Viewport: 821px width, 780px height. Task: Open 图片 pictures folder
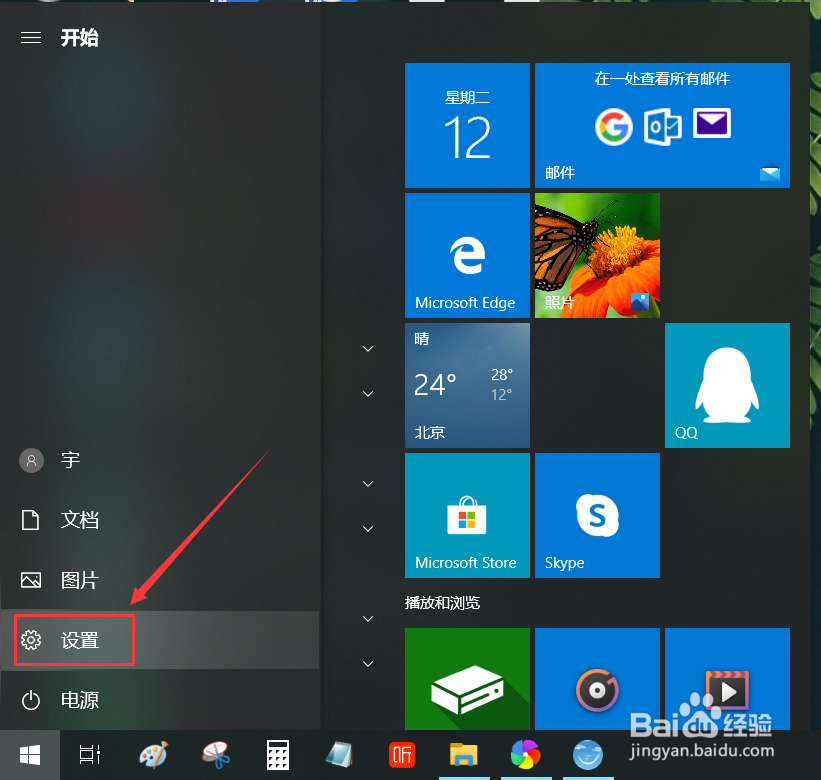(160, 580)
